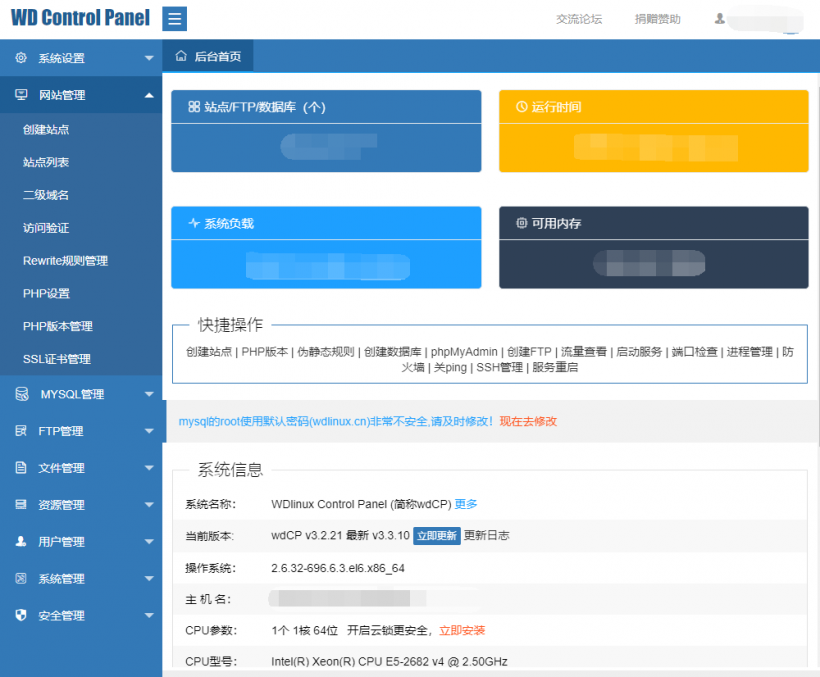Click the 系统管理 sidebar icon
The width and height of the screenshot is (820, 677).
tap(21, 578)
